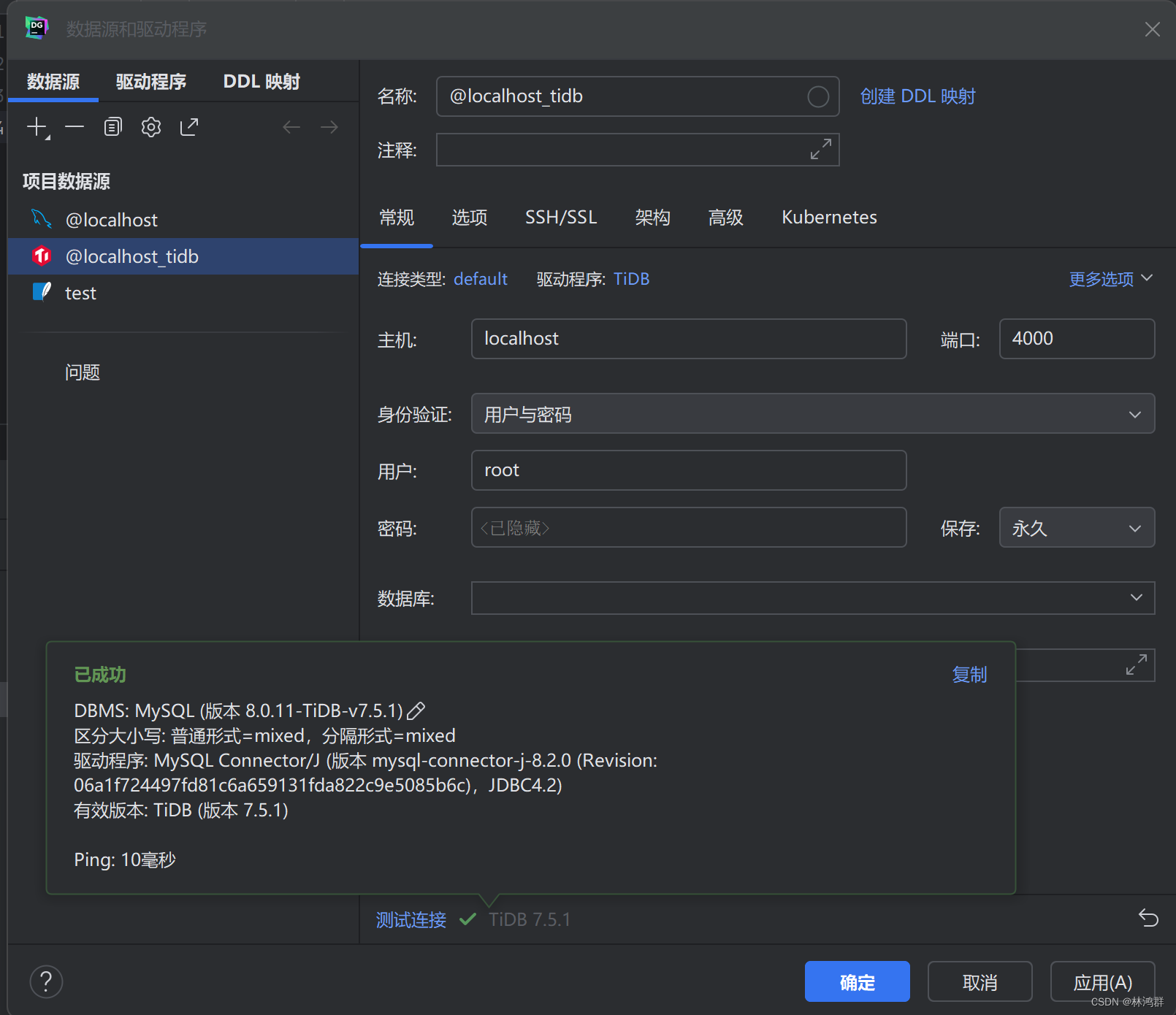Image resolution: width=1176 pixels, height=1015 pixels.
Task: Open the Kubernetes tab
Action: pyautogui.click(x=829, y=218)
